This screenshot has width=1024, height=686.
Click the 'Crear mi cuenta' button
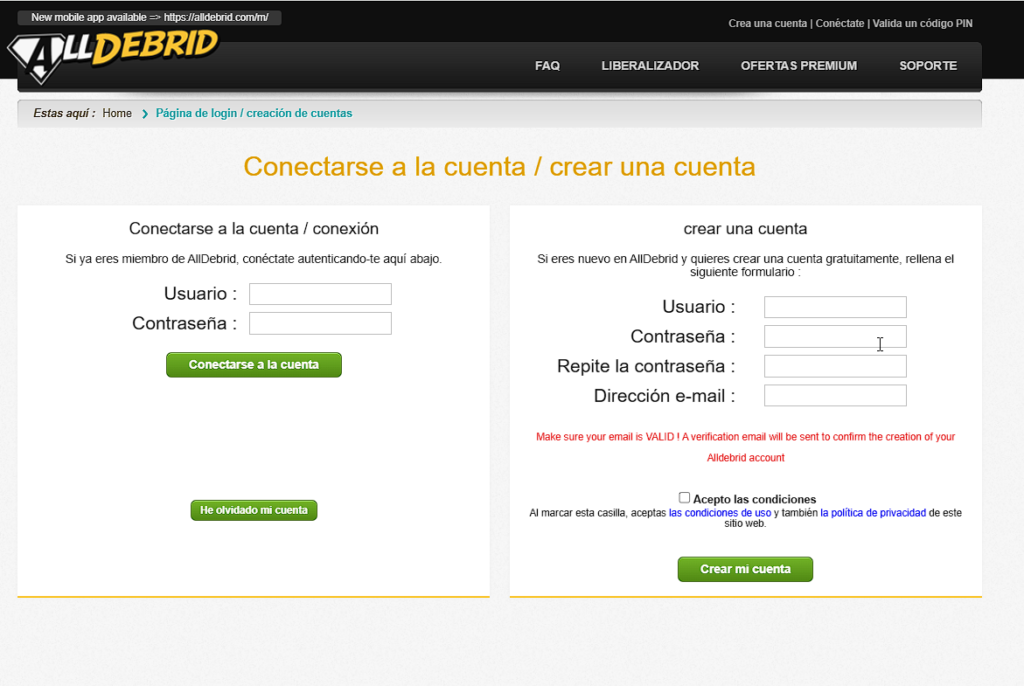click(745, 569)
